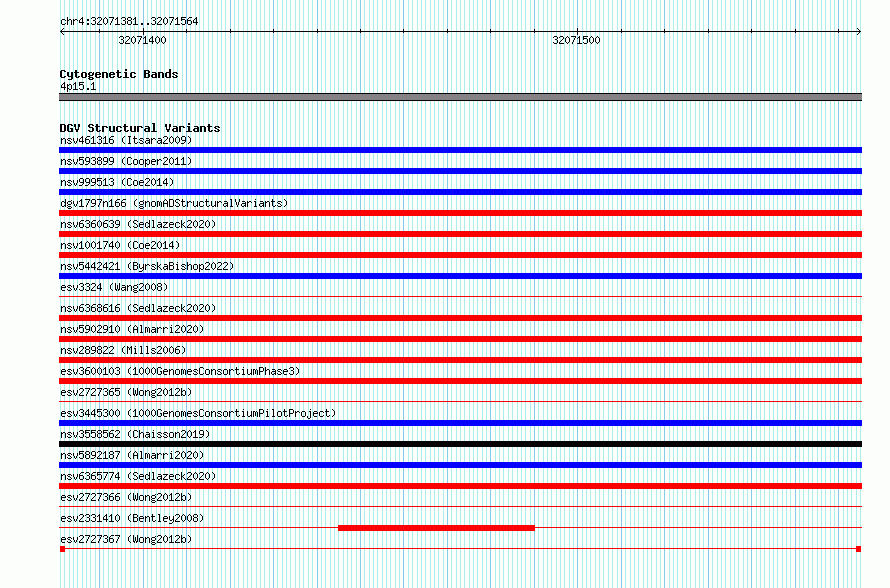Click the red bar under nsv5902910

[460, 339]
